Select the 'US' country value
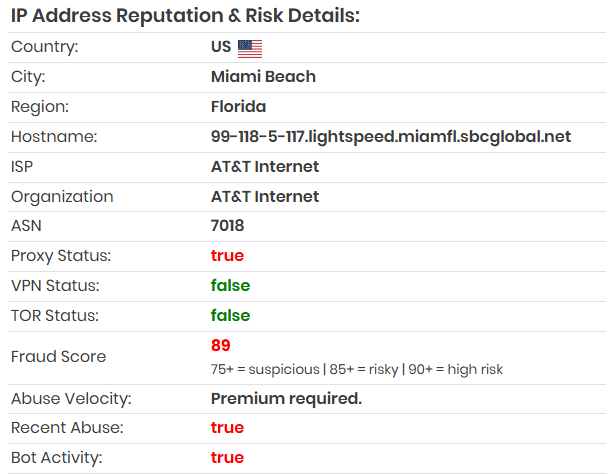Screen dimensions: 614x476 [x=221, y=47]
